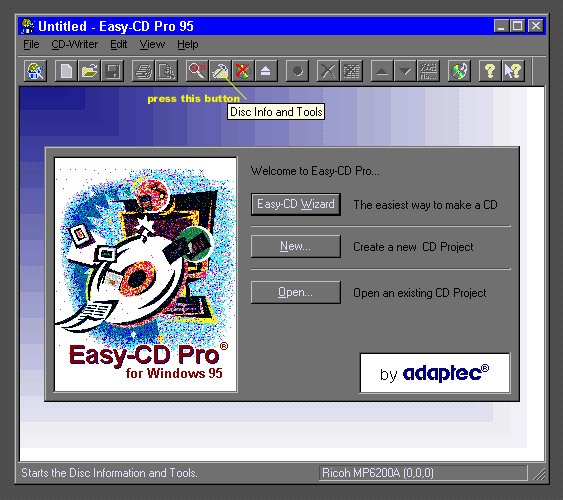Grab the window size grip corner

pyautogui.click(x=539, y=474)
